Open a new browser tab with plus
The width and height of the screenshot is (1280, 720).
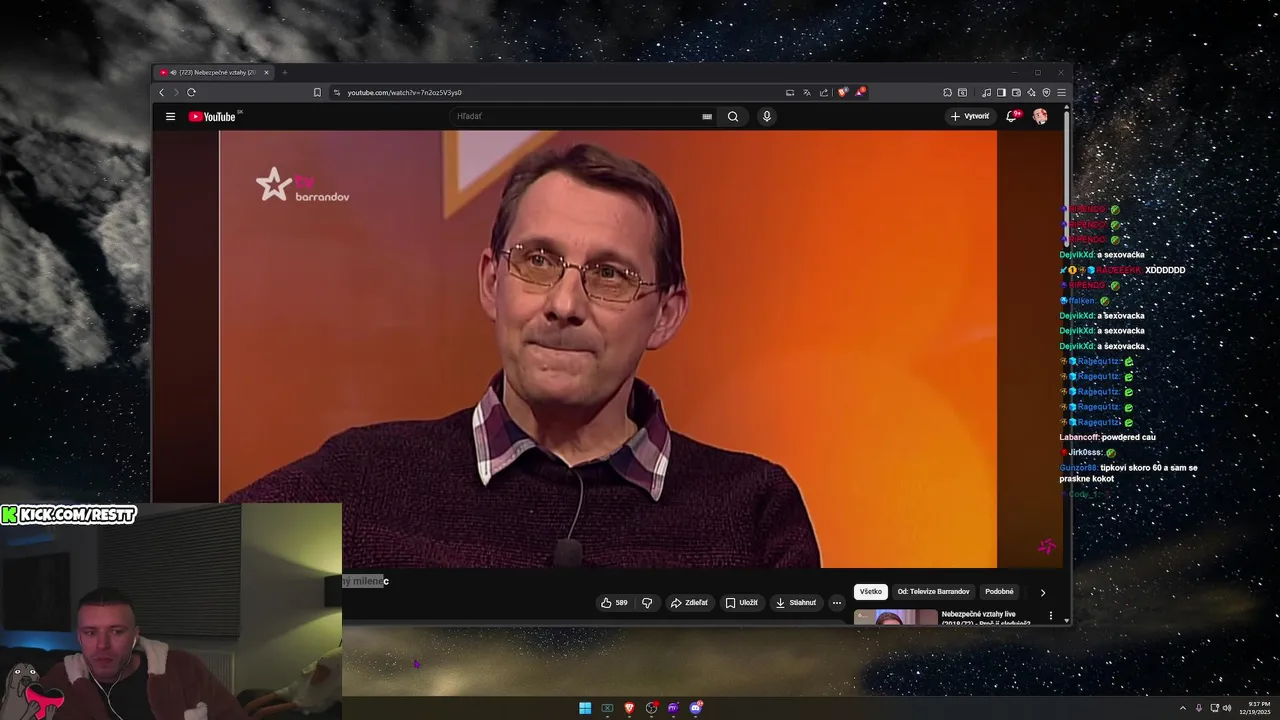coord(284,72)
